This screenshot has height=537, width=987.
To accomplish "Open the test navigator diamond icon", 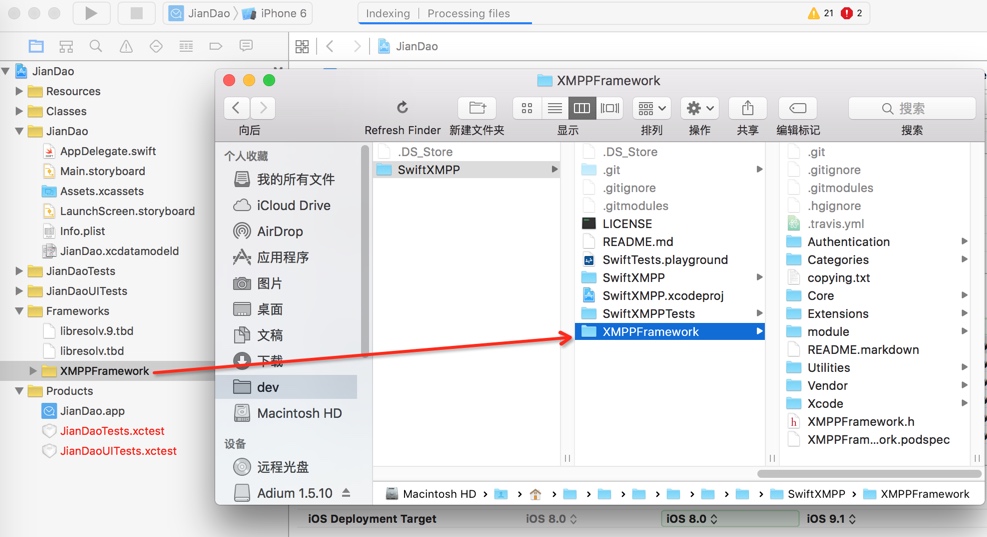I will click(x=156, y=46).
